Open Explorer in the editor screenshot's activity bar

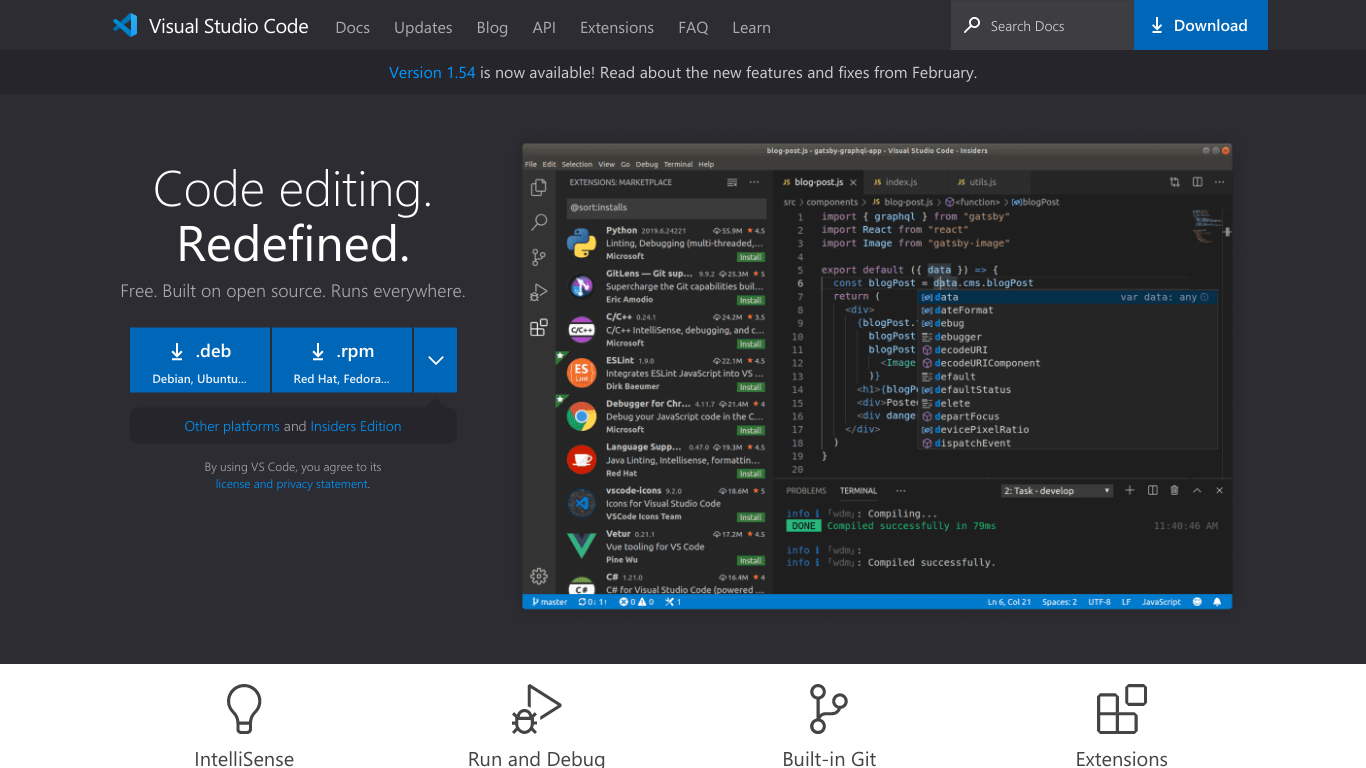point(539,187)
